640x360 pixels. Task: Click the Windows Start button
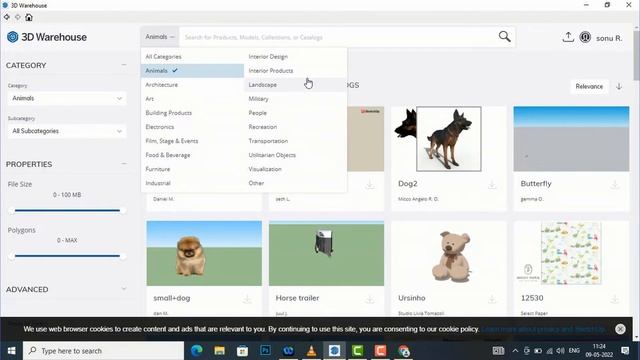11,351
